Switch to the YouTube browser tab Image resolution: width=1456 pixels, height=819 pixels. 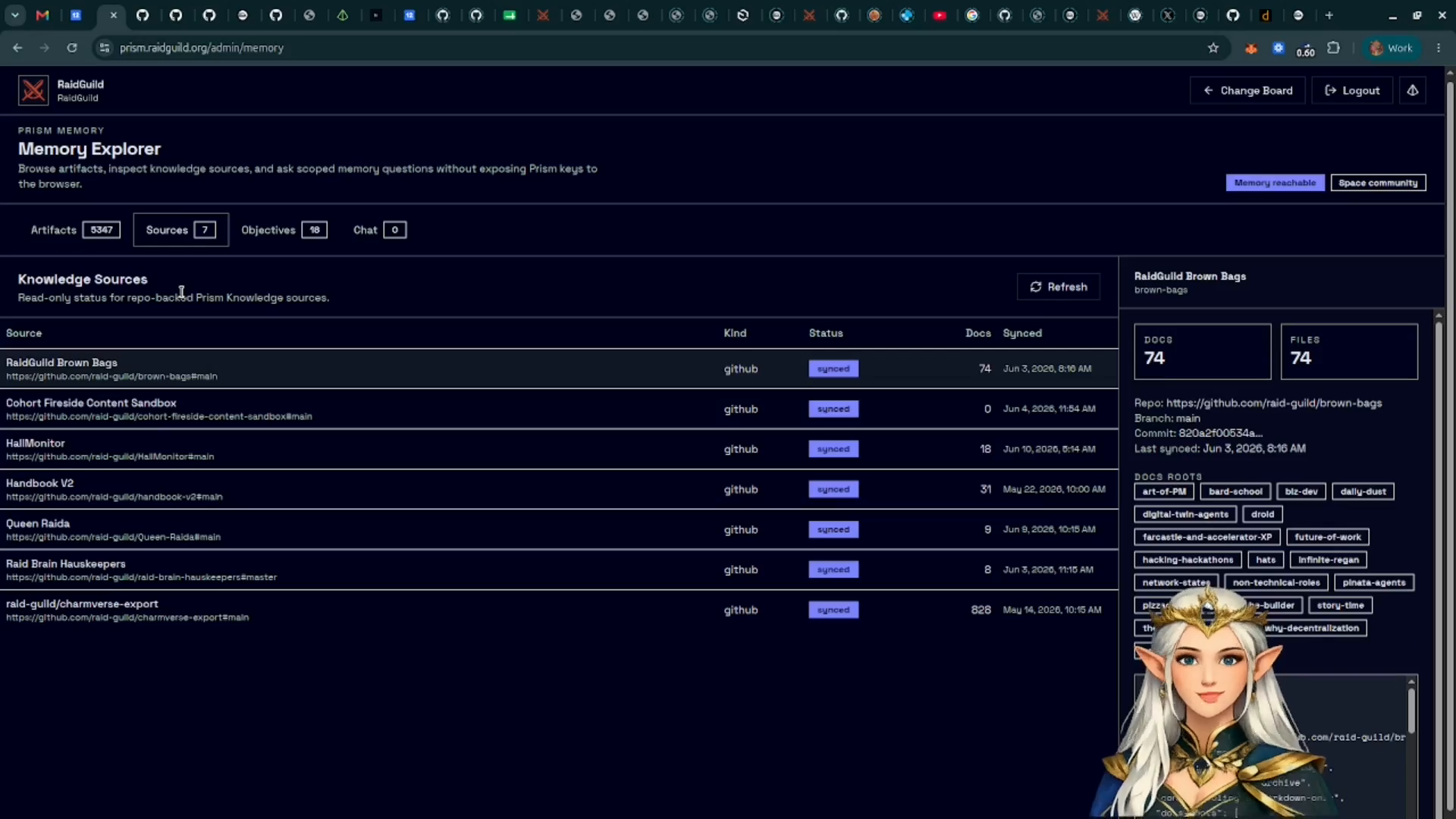click(940, 15)
